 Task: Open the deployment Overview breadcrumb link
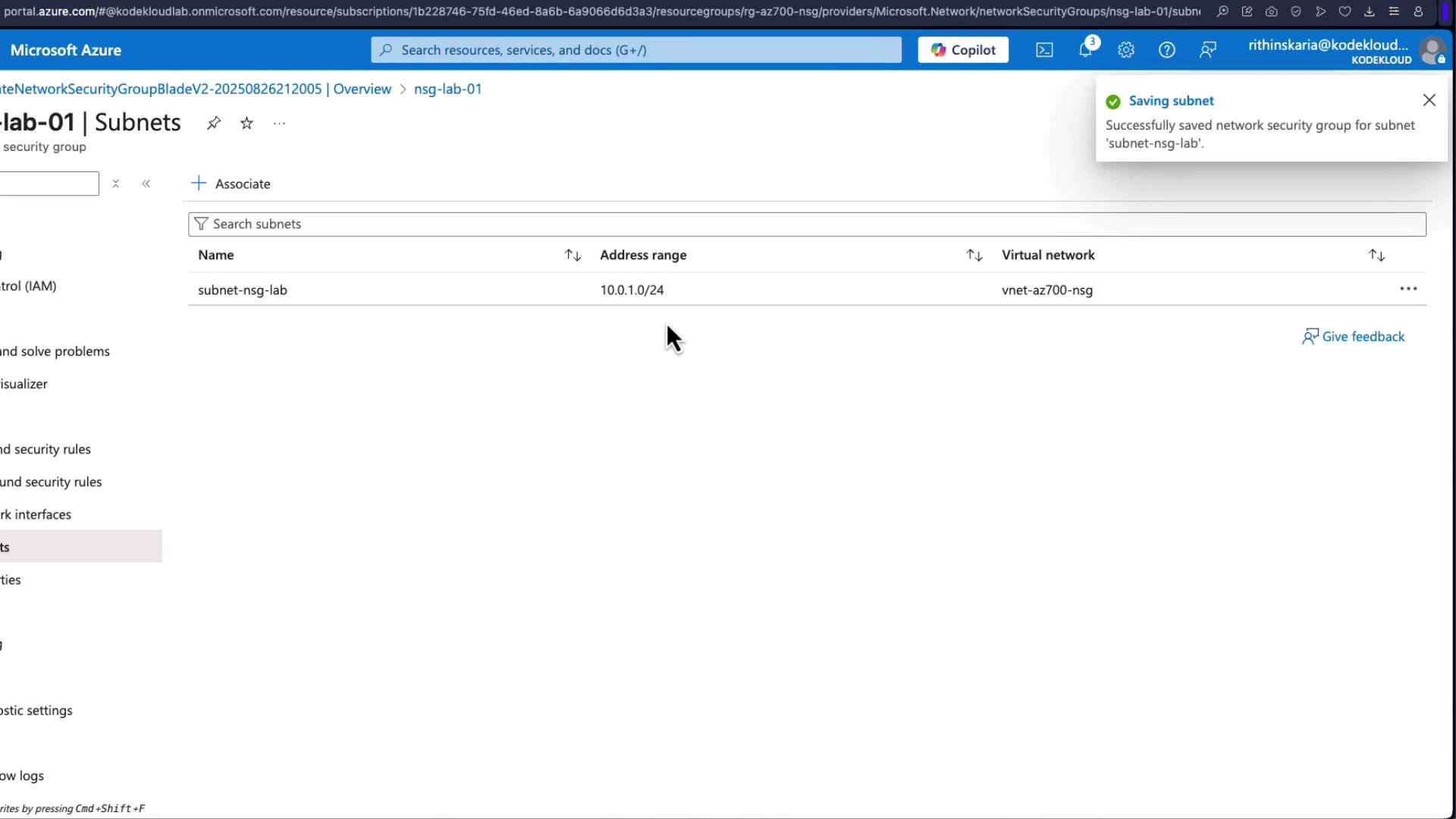point(196,89)
